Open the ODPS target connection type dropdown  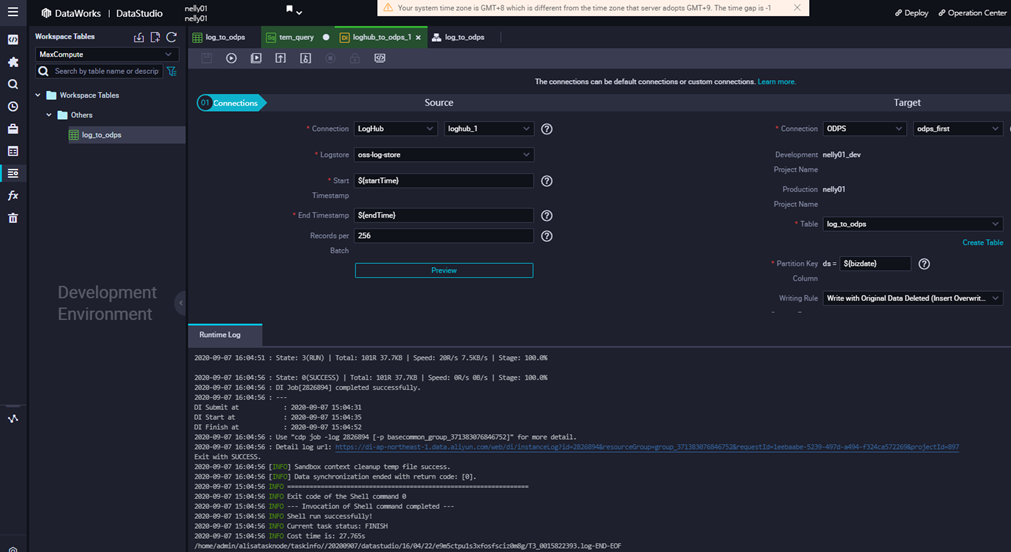pyautogui.click(x=865, y=129)
